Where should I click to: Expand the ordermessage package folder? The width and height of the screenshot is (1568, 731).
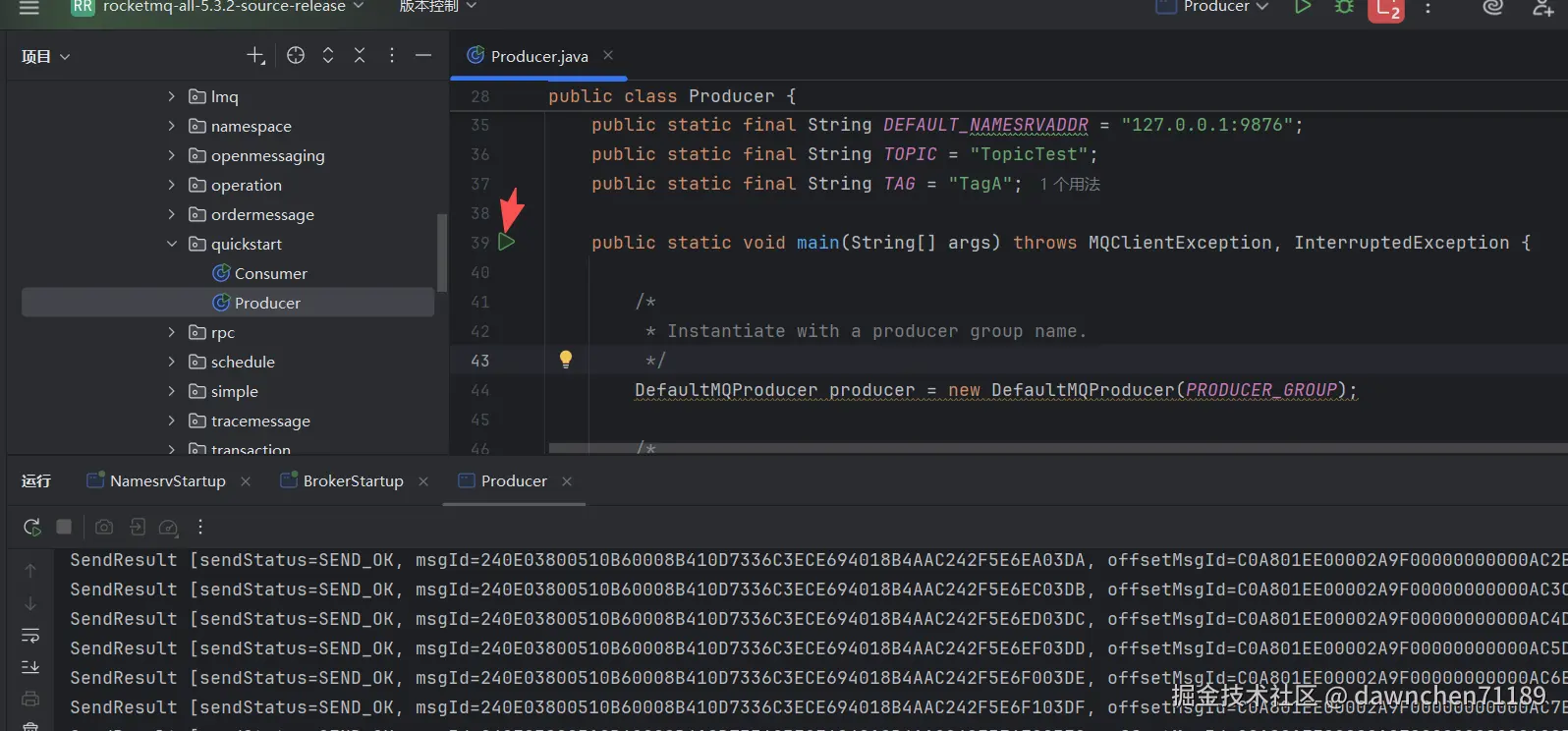(172, 214)
